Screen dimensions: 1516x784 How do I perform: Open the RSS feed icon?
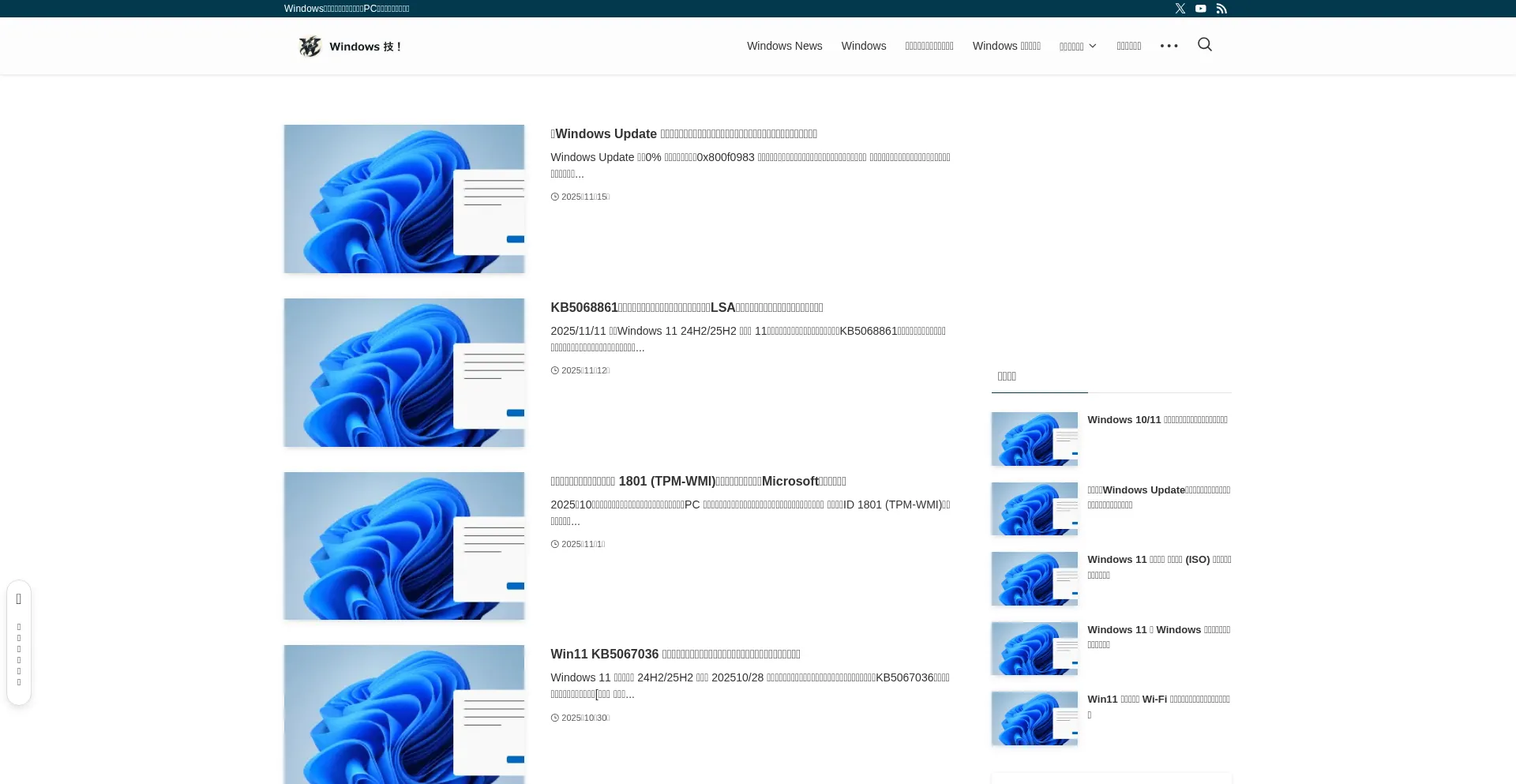[x=1221, y=9]
